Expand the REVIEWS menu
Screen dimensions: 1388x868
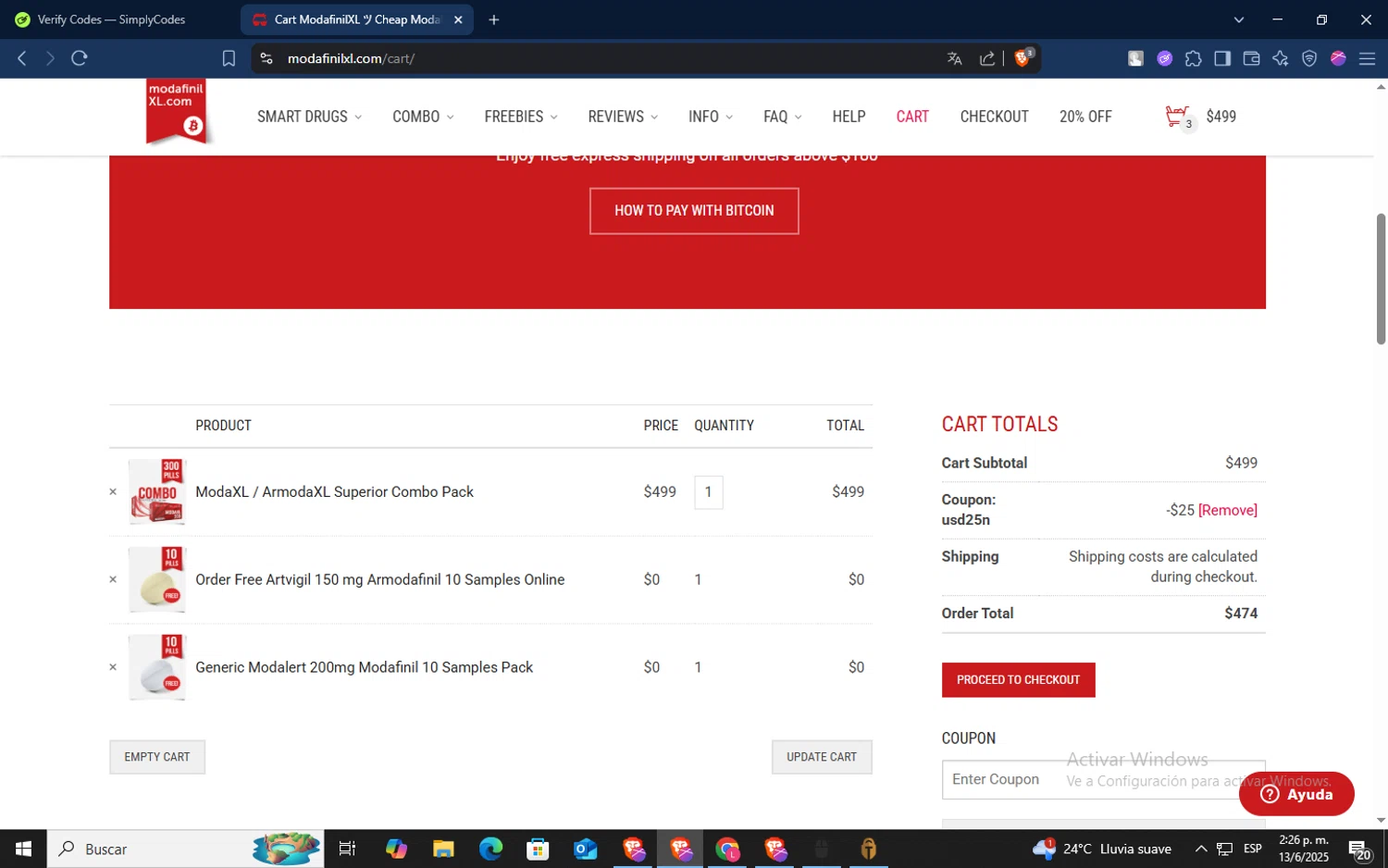click(x=623, y=117)
